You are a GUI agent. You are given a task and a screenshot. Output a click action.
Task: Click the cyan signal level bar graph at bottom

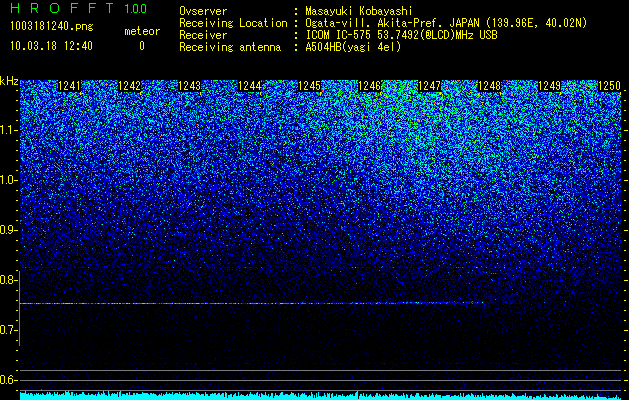[321, 396]
